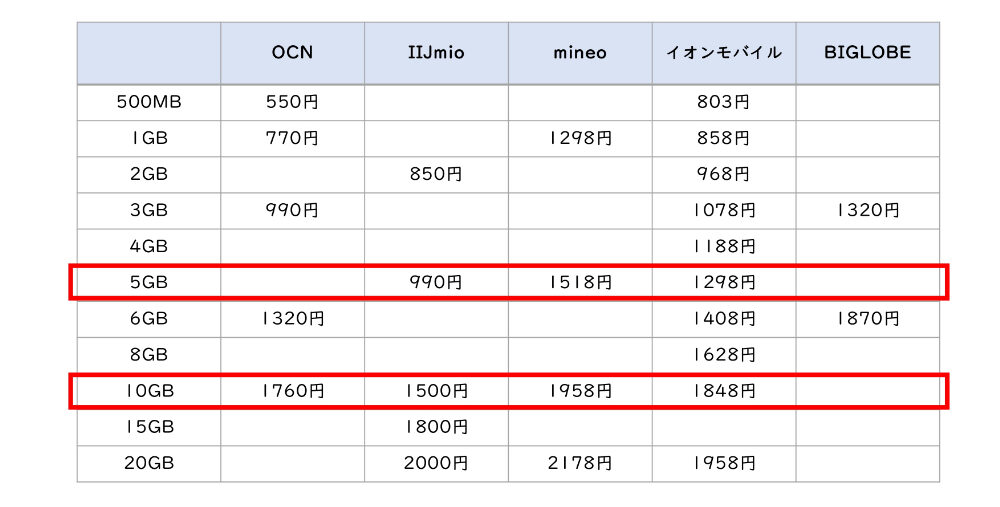Select the 550円 cell under OCN
Screen dimensions: 1000x507
[292, 102]
